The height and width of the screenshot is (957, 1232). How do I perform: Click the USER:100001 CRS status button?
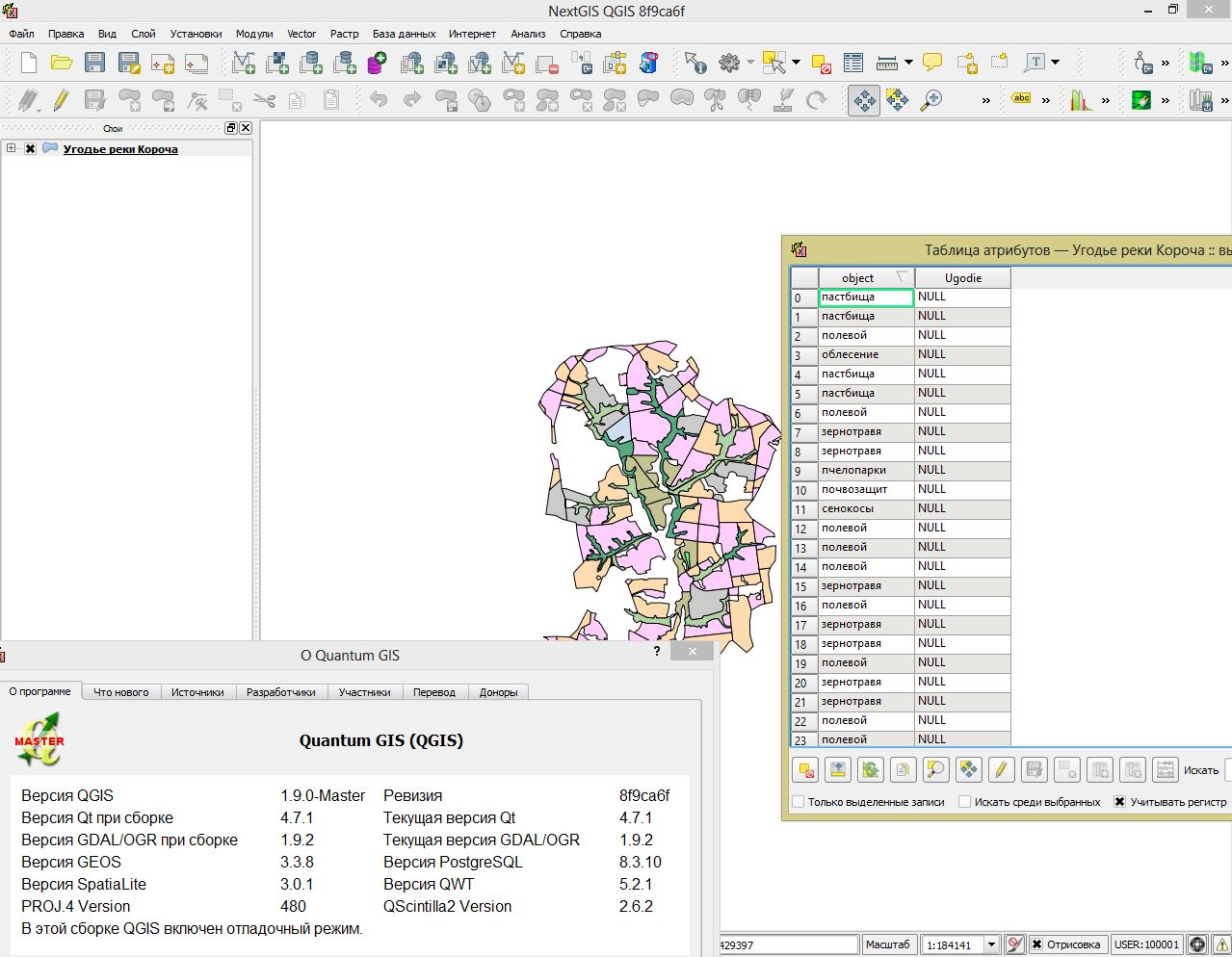click(1146, 944)
